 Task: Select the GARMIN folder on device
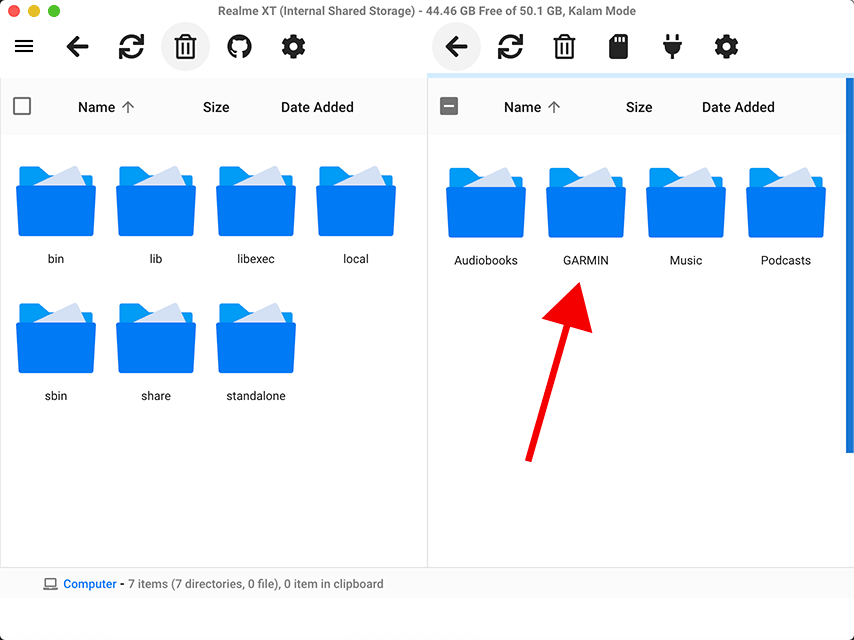pyautogui.click(x=586, y=217)
